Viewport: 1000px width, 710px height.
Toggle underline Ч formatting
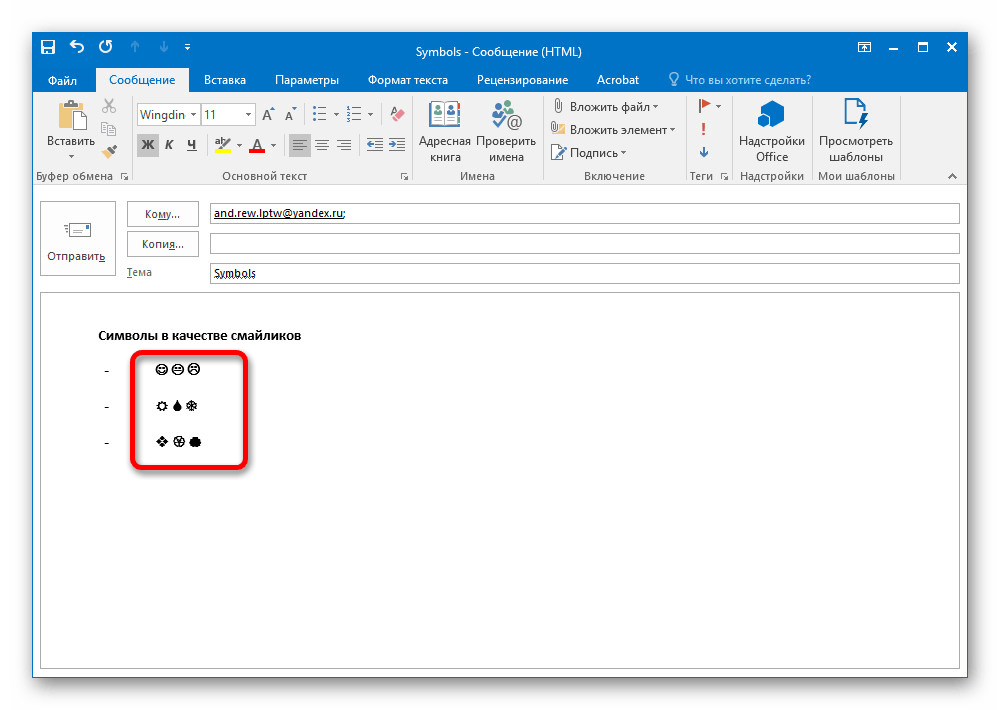(191, 145)
